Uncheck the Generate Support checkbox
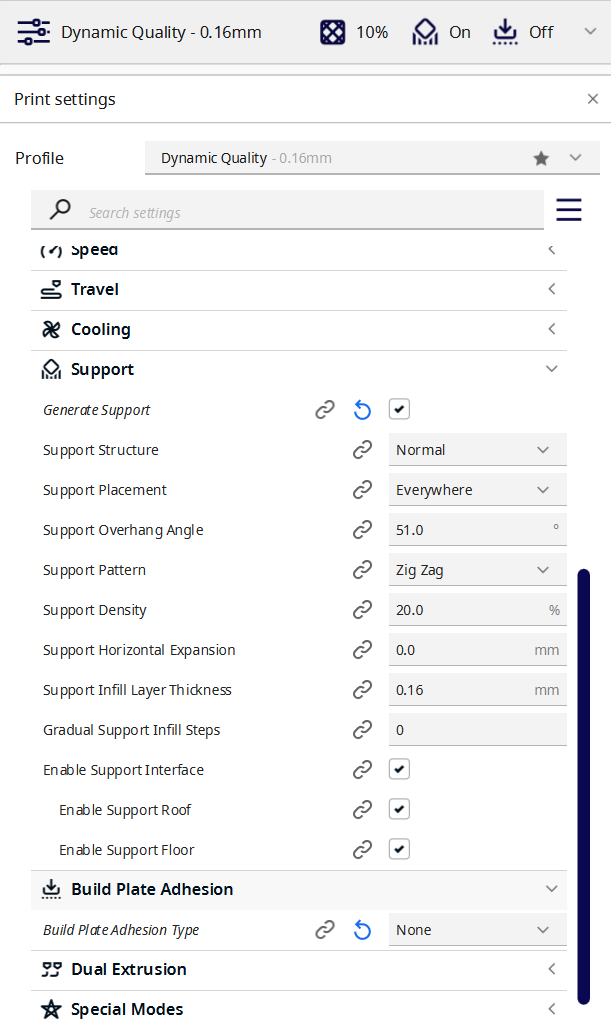 (400, 409)
